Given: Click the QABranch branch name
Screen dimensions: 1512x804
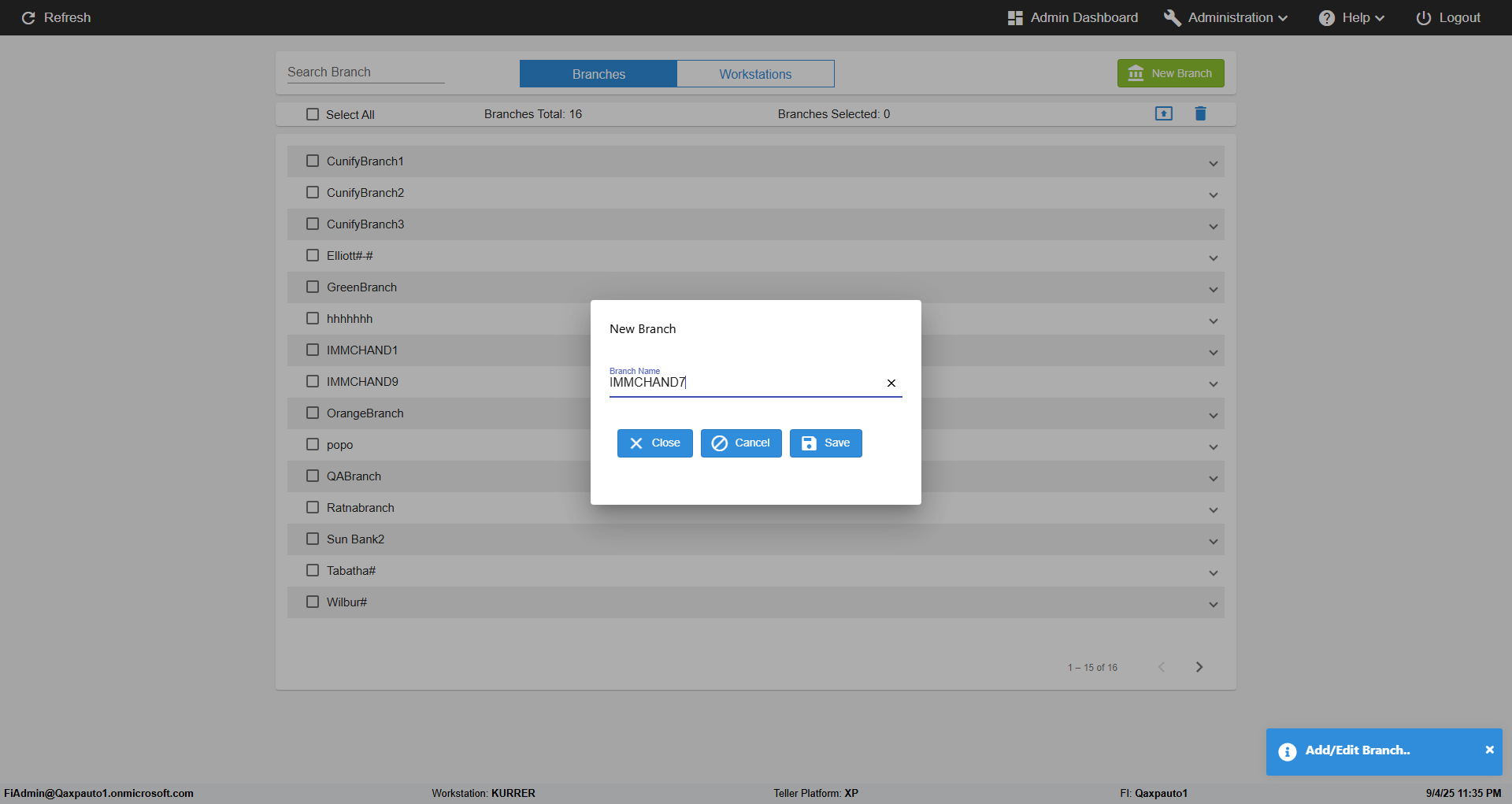Looking at the screenshot, I should tap(354, 476).
